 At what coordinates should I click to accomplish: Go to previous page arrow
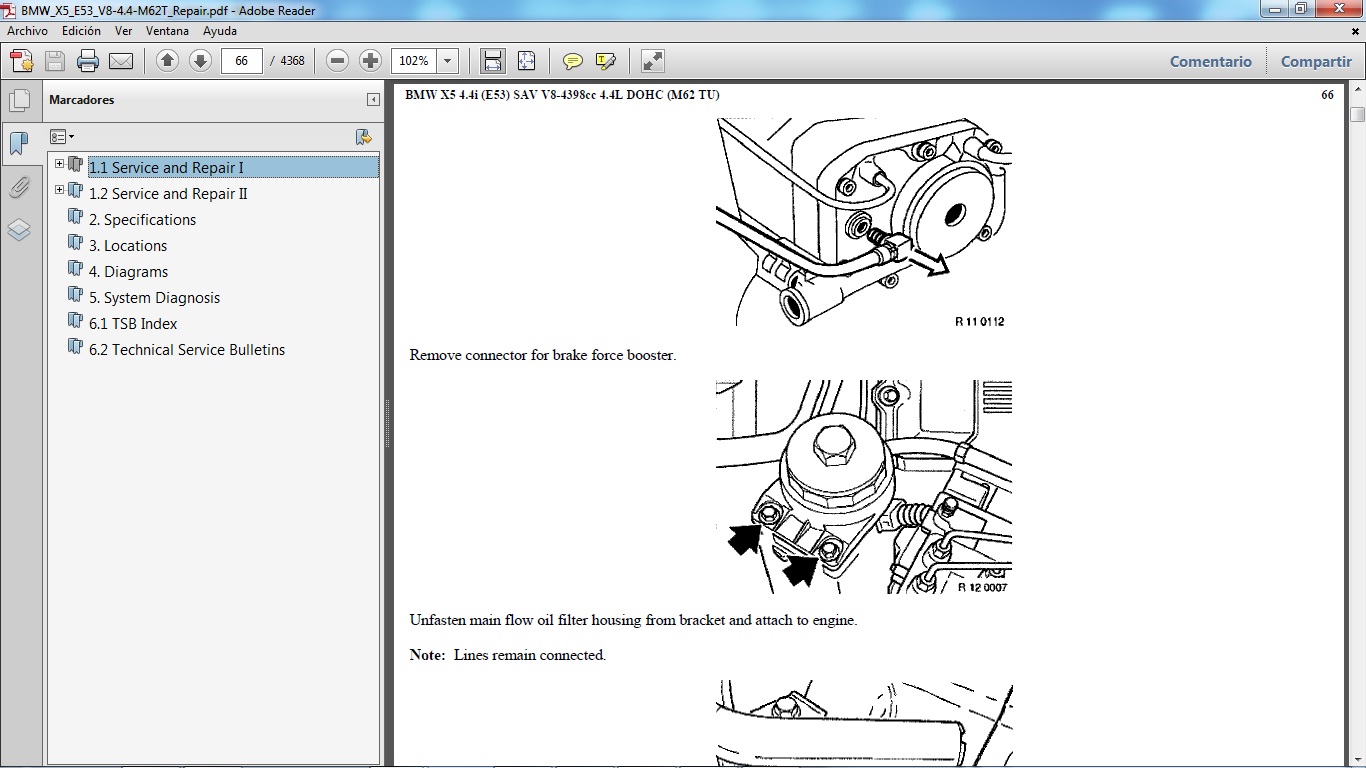tap(168, 61)
